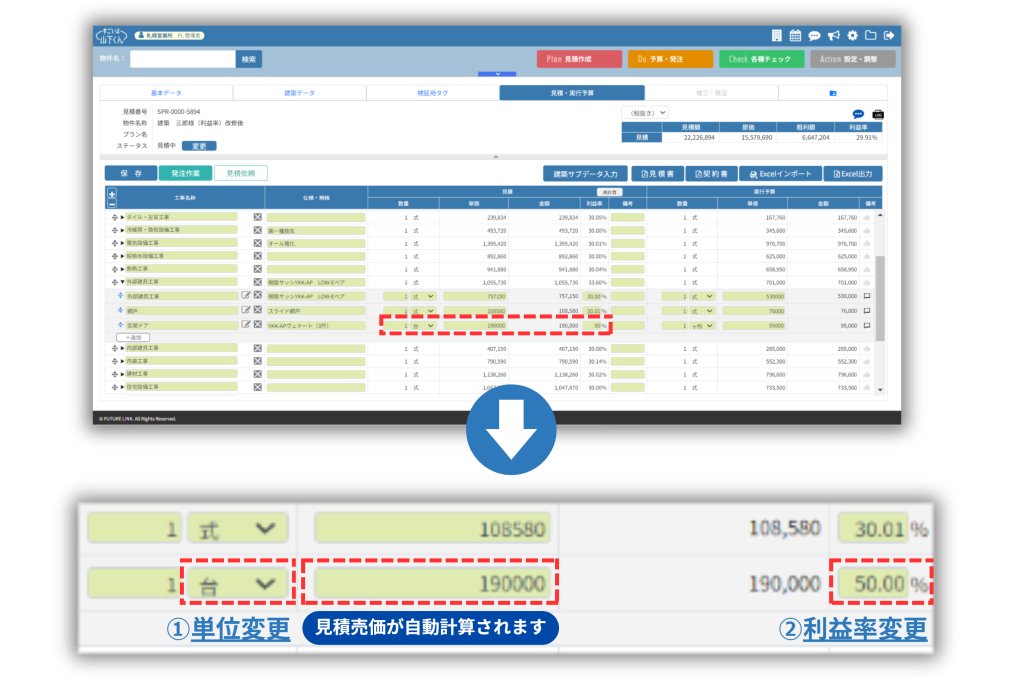Image resolution: width=1024 pixels, height=685 pixels.
Task: Click the plus expand-all icon in table header
Action: [111, 194]
